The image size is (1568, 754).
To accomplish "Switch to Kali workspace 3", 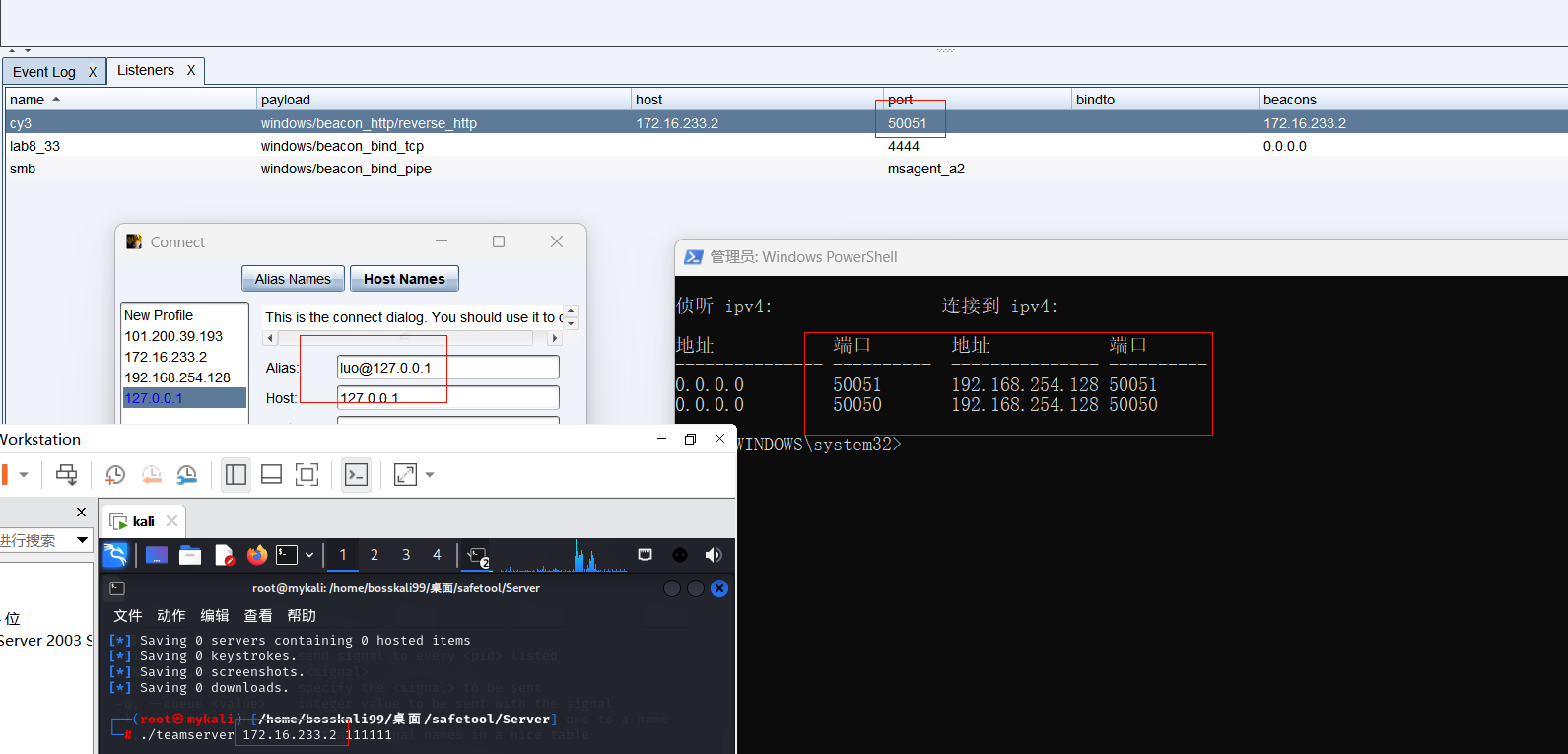I will tap(405, 555).
